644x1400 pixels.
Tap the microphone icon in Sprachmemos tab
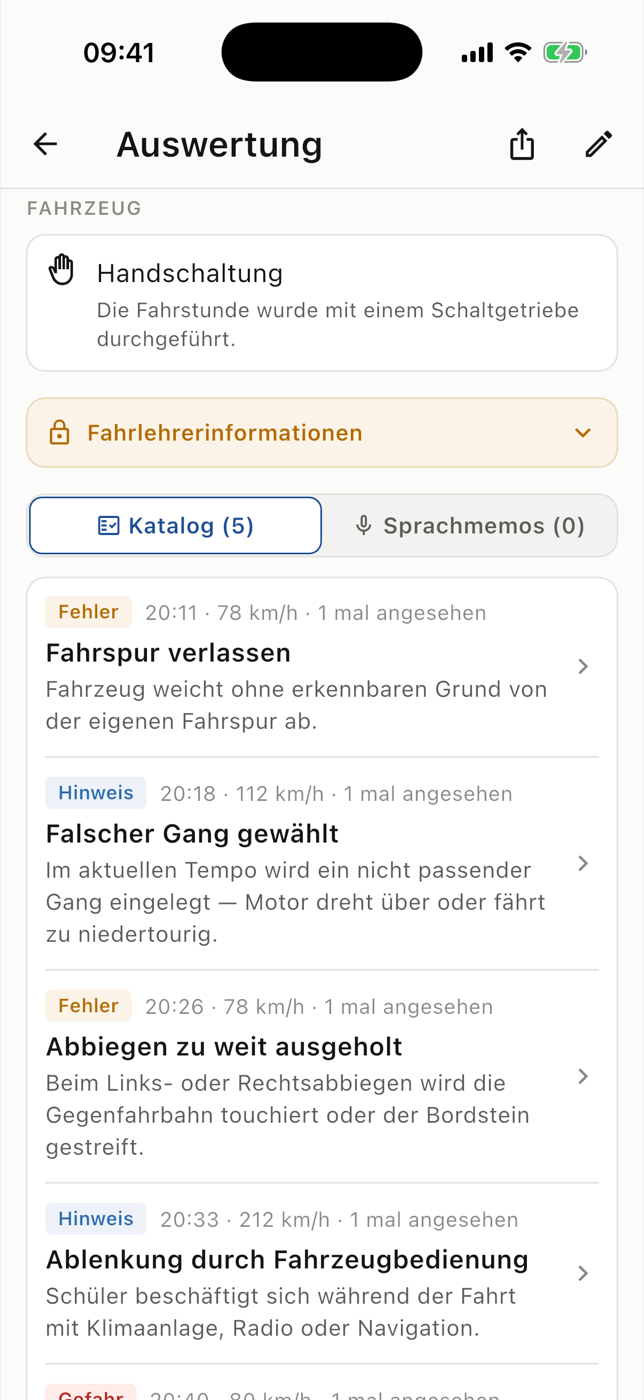pyautogui.click(x=364, y=525)
